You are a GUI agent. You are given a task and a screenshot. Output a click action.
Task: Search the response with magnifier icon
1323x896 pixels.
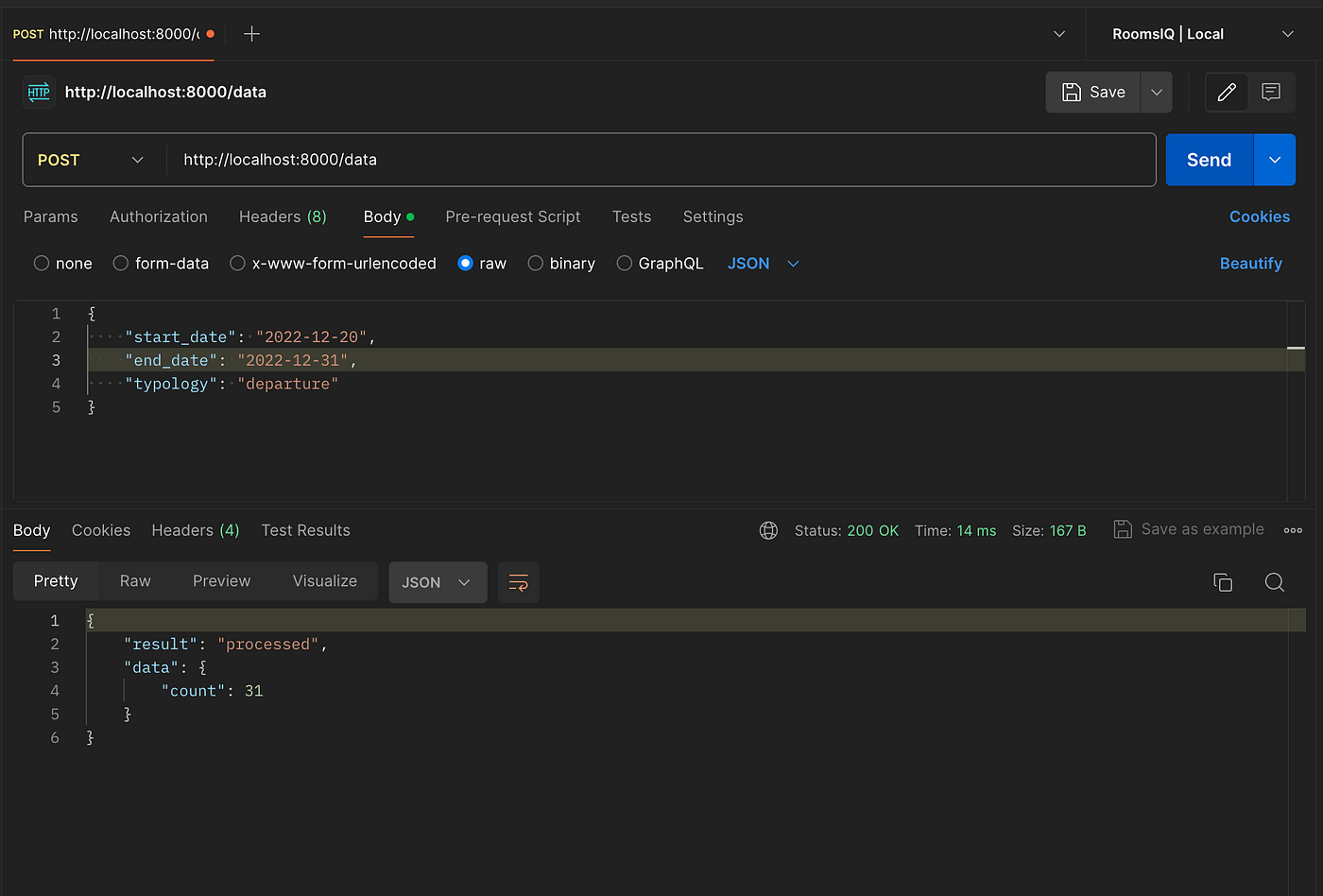1274,582
